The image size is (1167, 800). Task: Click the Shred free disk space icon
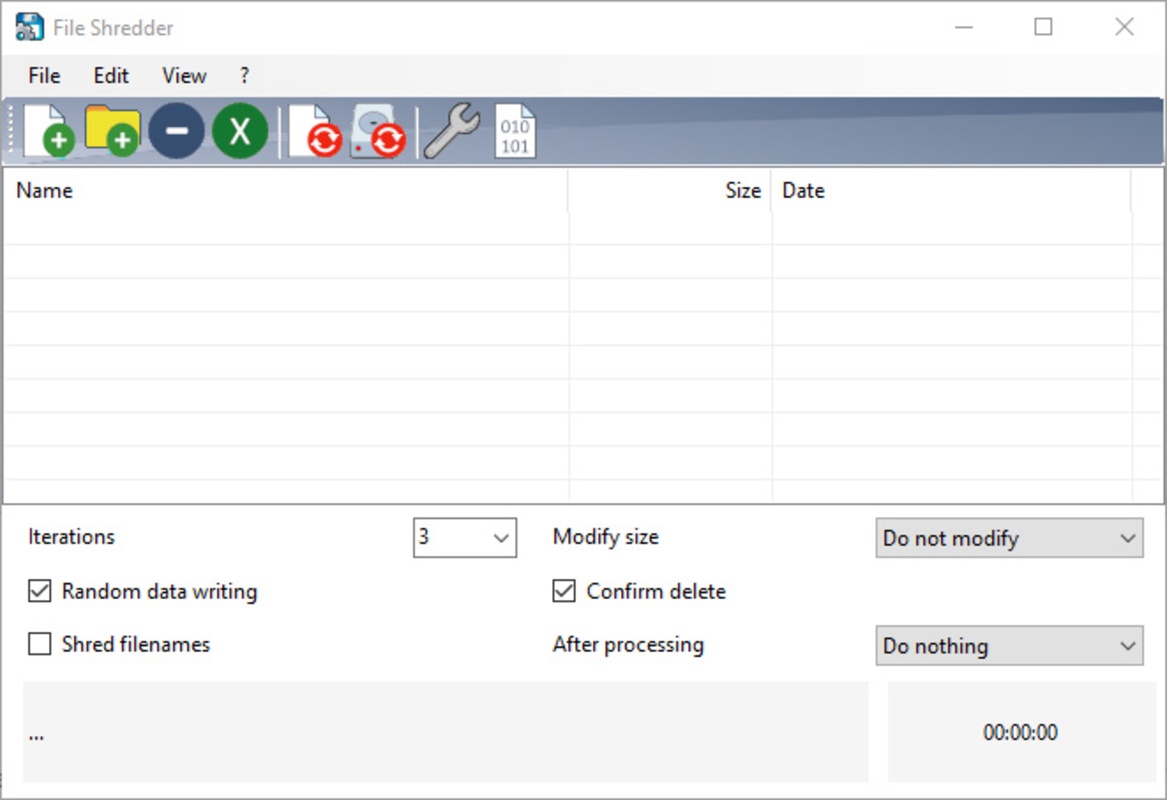click(x=378, y=131)
